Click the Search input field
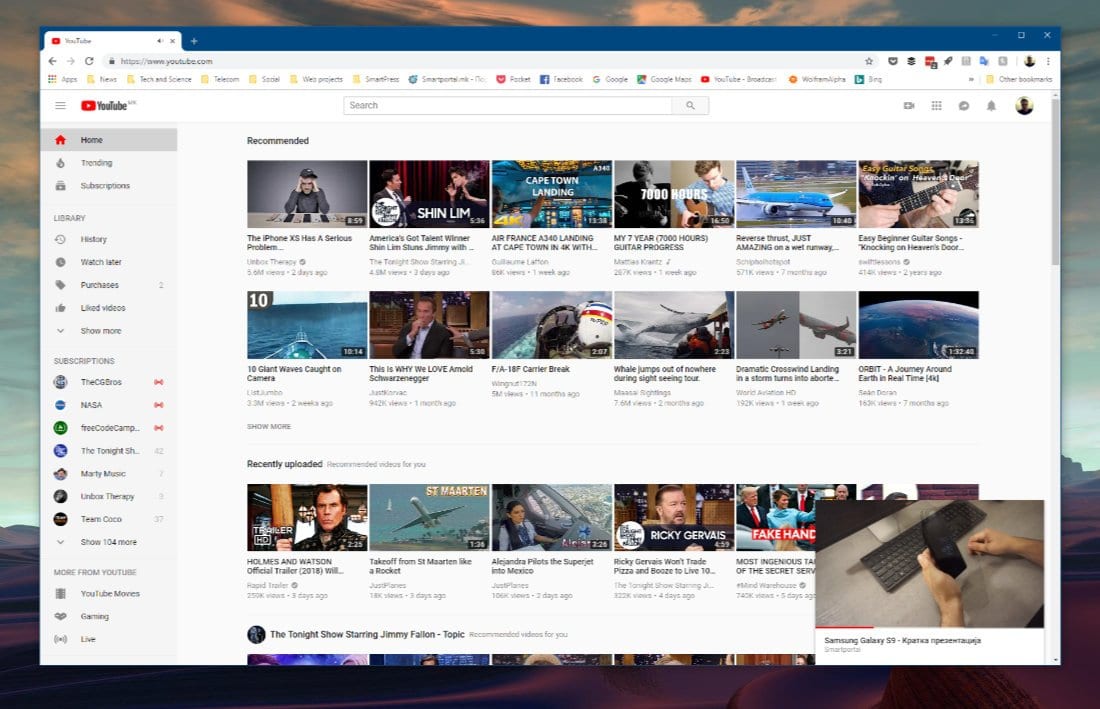1100x709 pixels. pyautogui.click(x=507, y=106)
